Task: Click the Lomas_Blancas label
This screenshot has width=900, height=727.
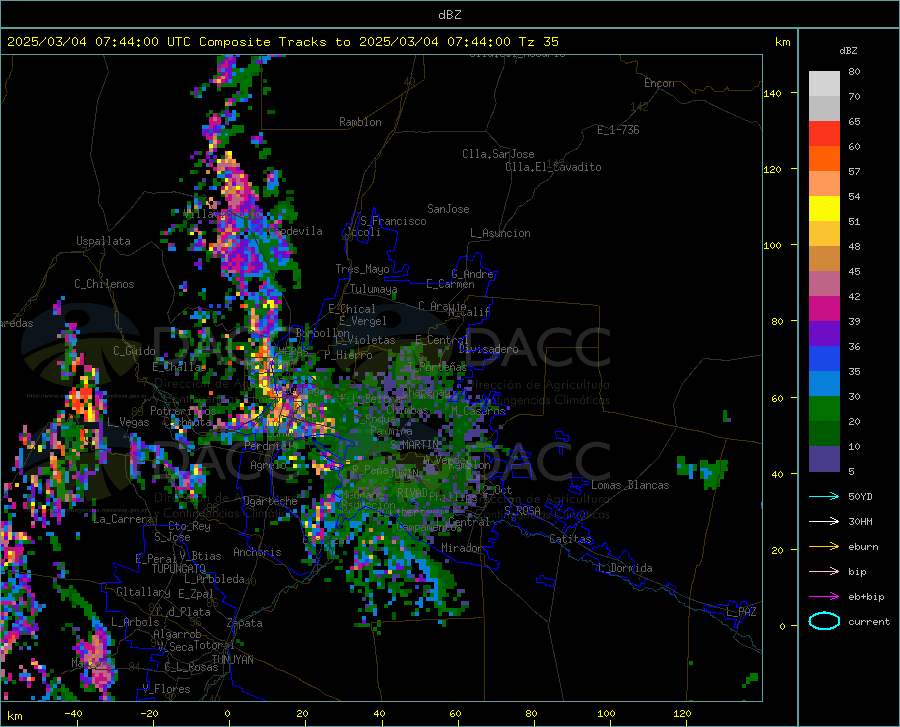Action: (630, 485)
